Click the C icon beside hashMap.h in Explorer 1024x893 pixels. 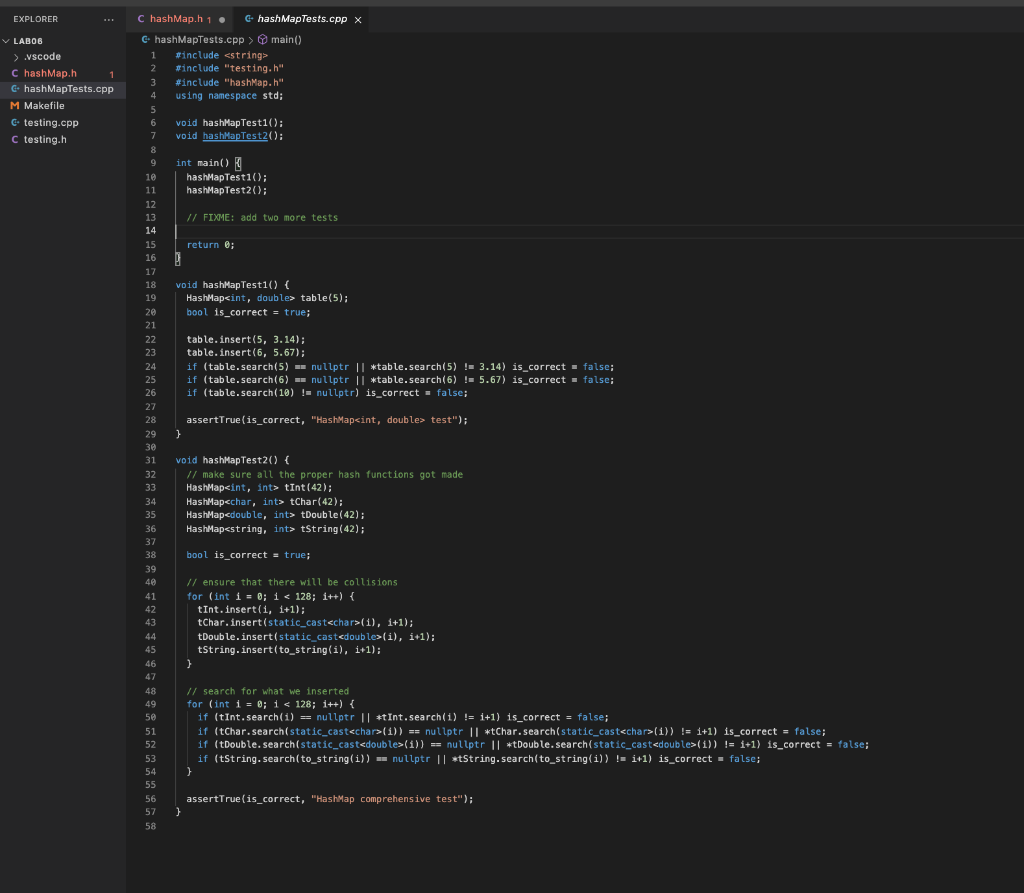[15, 73]
